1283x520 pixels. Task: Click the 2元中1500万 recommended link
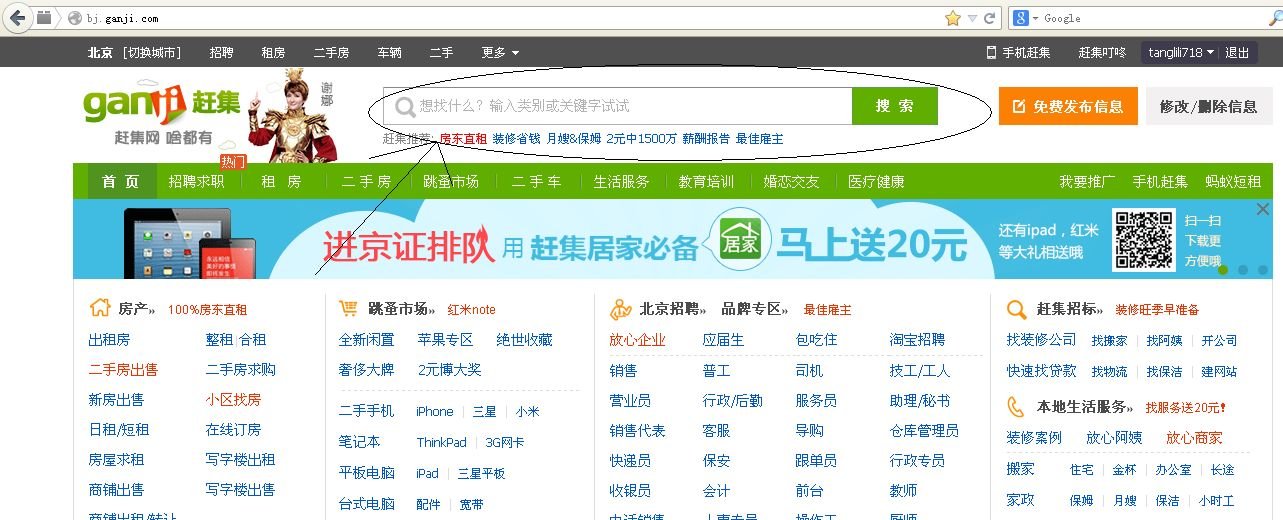pos(642,139)
